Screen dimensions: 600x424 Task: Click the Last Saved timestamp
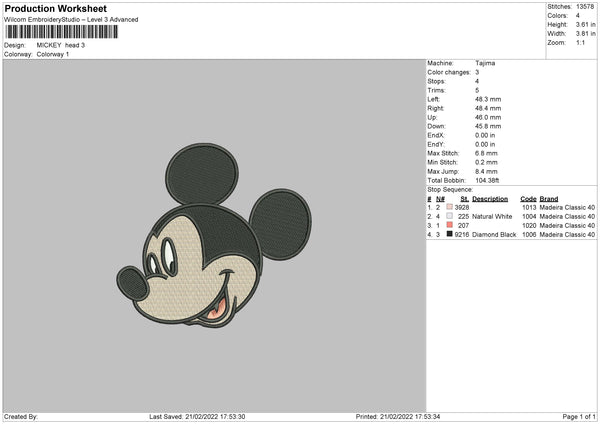197,416
